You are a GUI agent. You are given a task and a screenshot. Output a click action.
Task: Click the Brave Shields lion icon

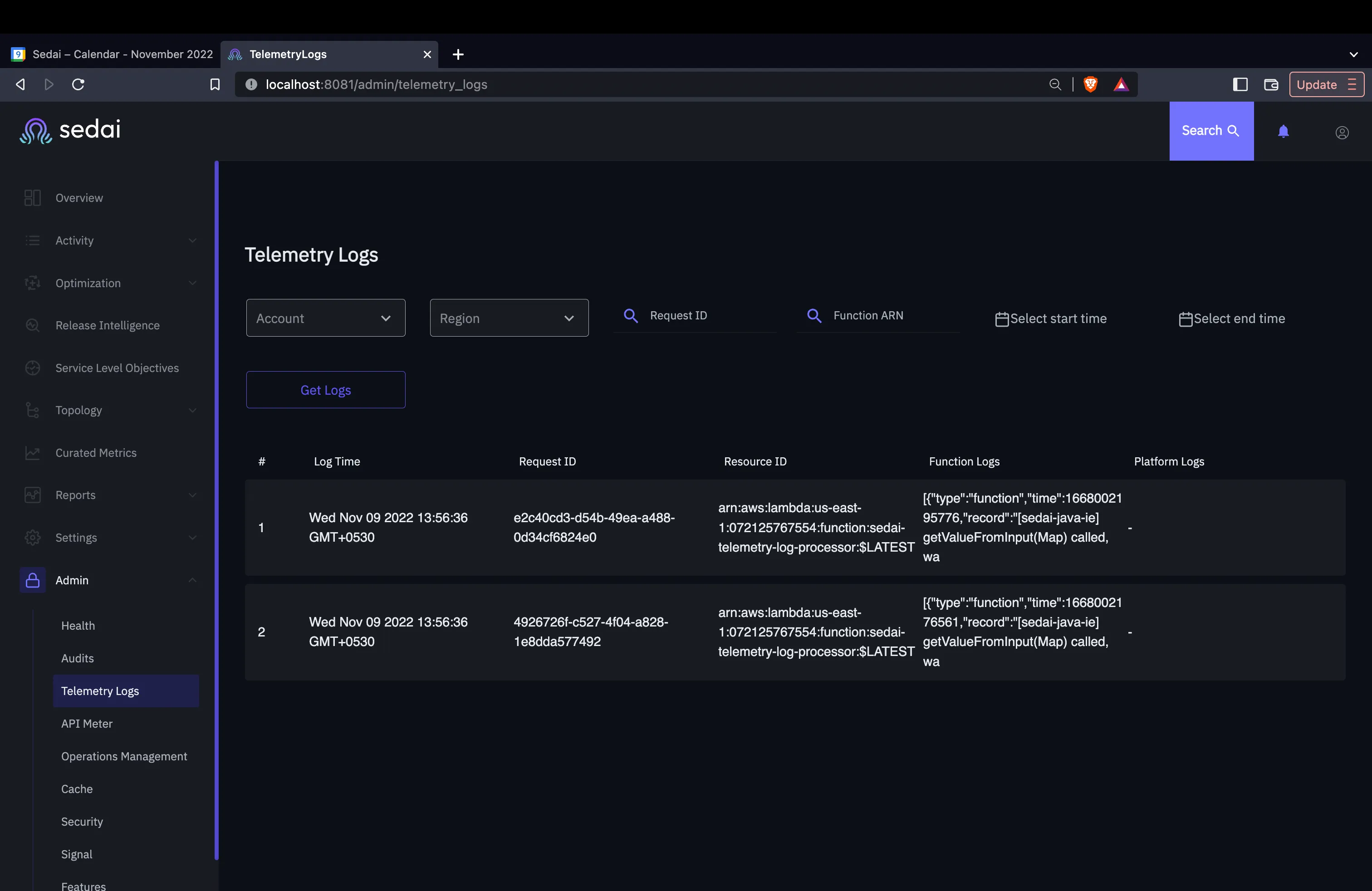[1090, 85]
